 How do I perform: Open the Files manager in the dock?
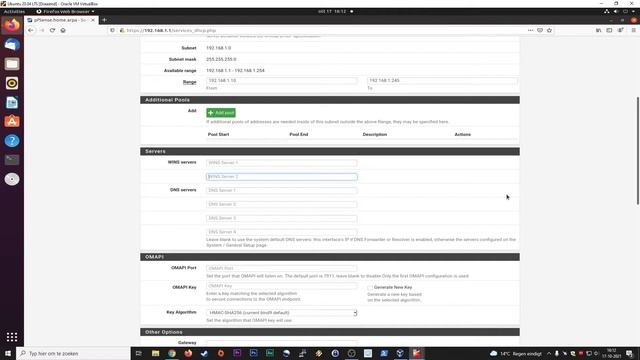pyautogui.click(x=12, y=64)
